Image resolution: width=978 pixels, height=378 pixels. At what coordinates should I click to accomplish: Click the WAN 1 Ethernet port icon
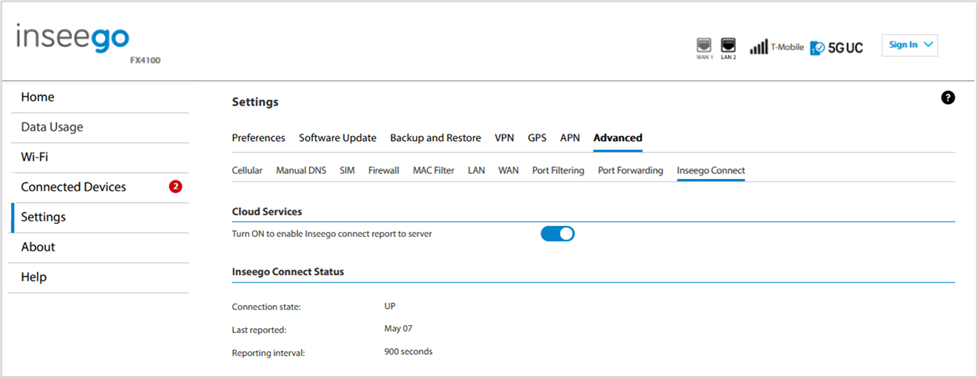tap(704, 46)
